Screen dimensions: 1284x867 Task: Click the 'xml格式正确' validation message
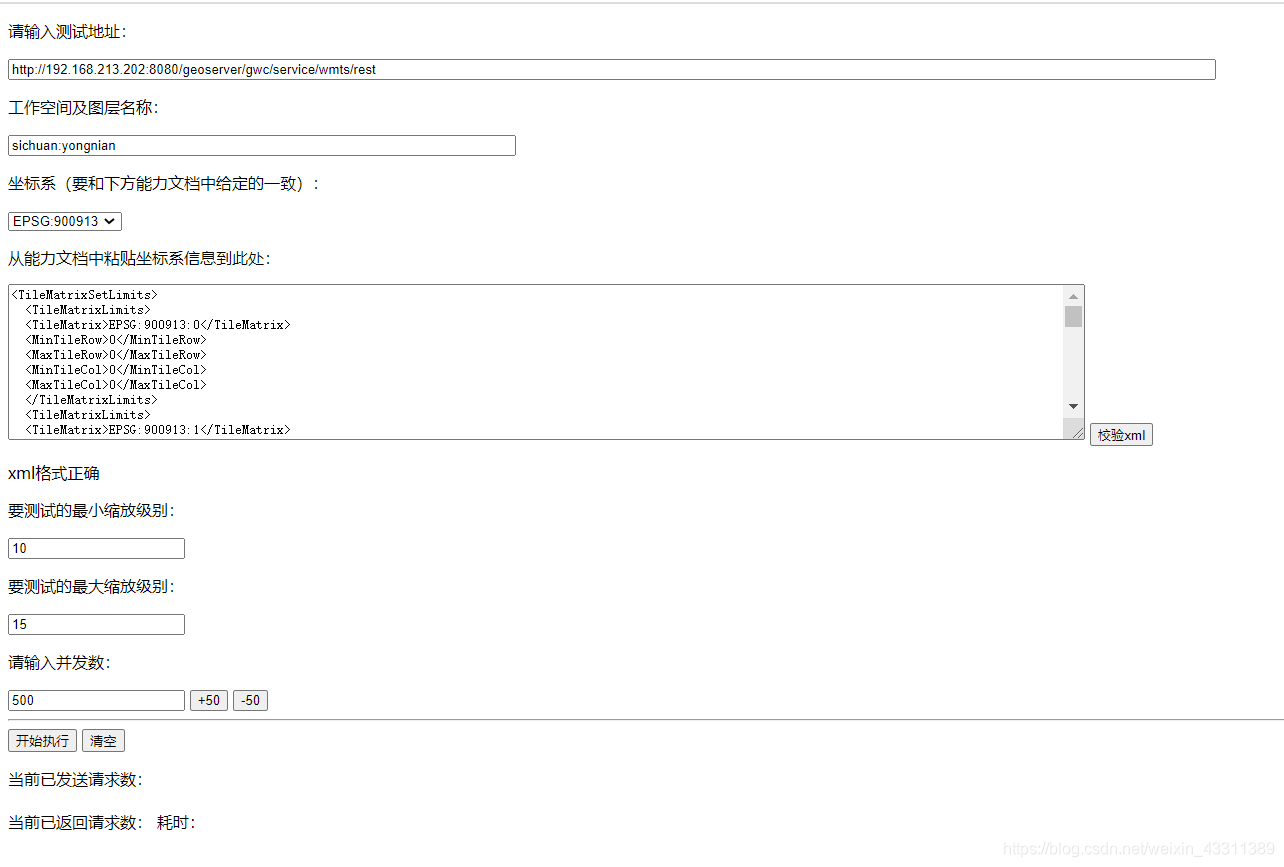[54, 473]
